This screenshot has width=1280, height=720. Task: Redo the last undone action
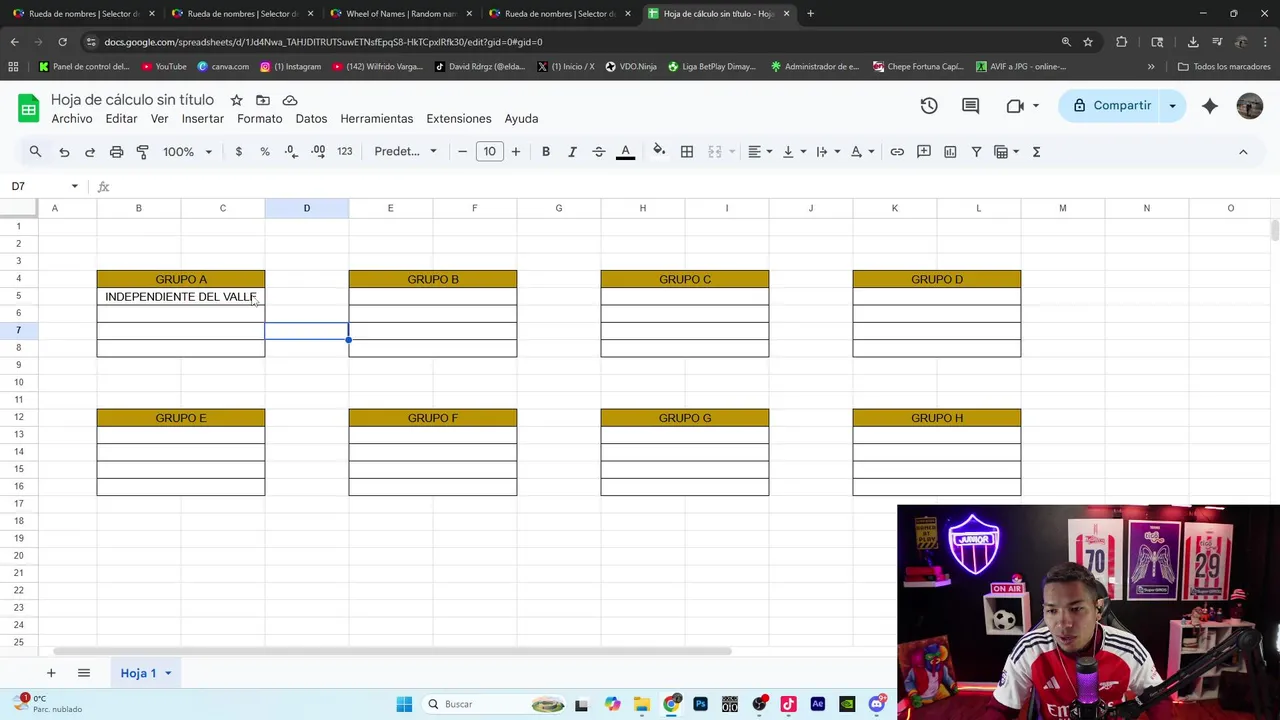[90, 152]
